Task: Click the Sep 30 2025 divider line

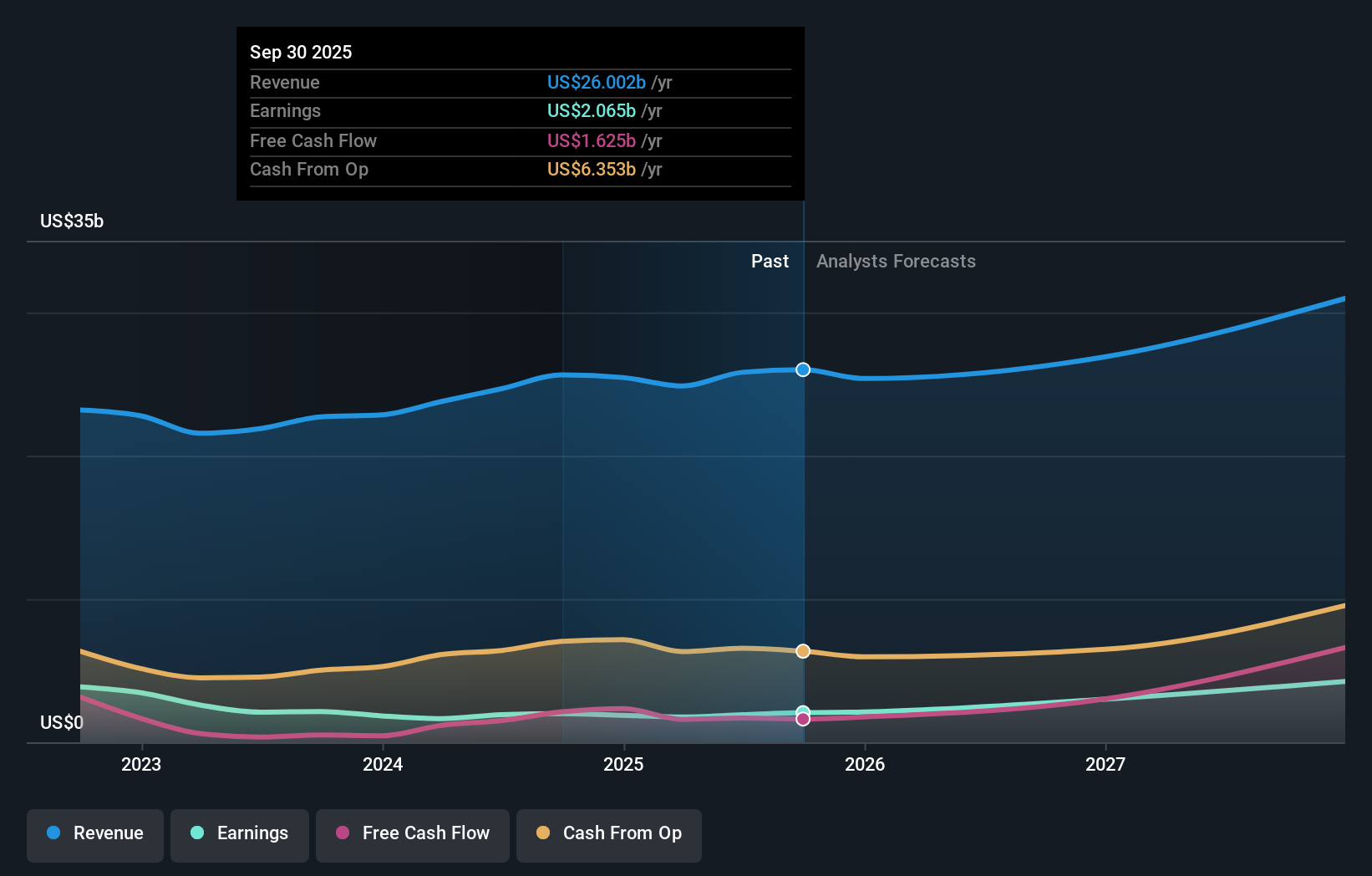Action: [x=802, y=502]
